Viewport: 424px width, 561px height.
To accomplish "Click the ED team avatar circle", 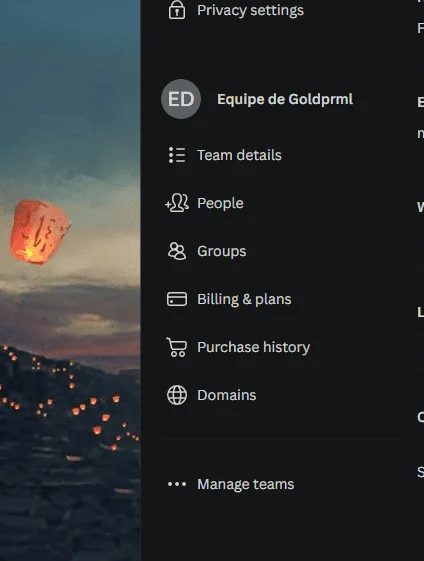I will [181, 99].
